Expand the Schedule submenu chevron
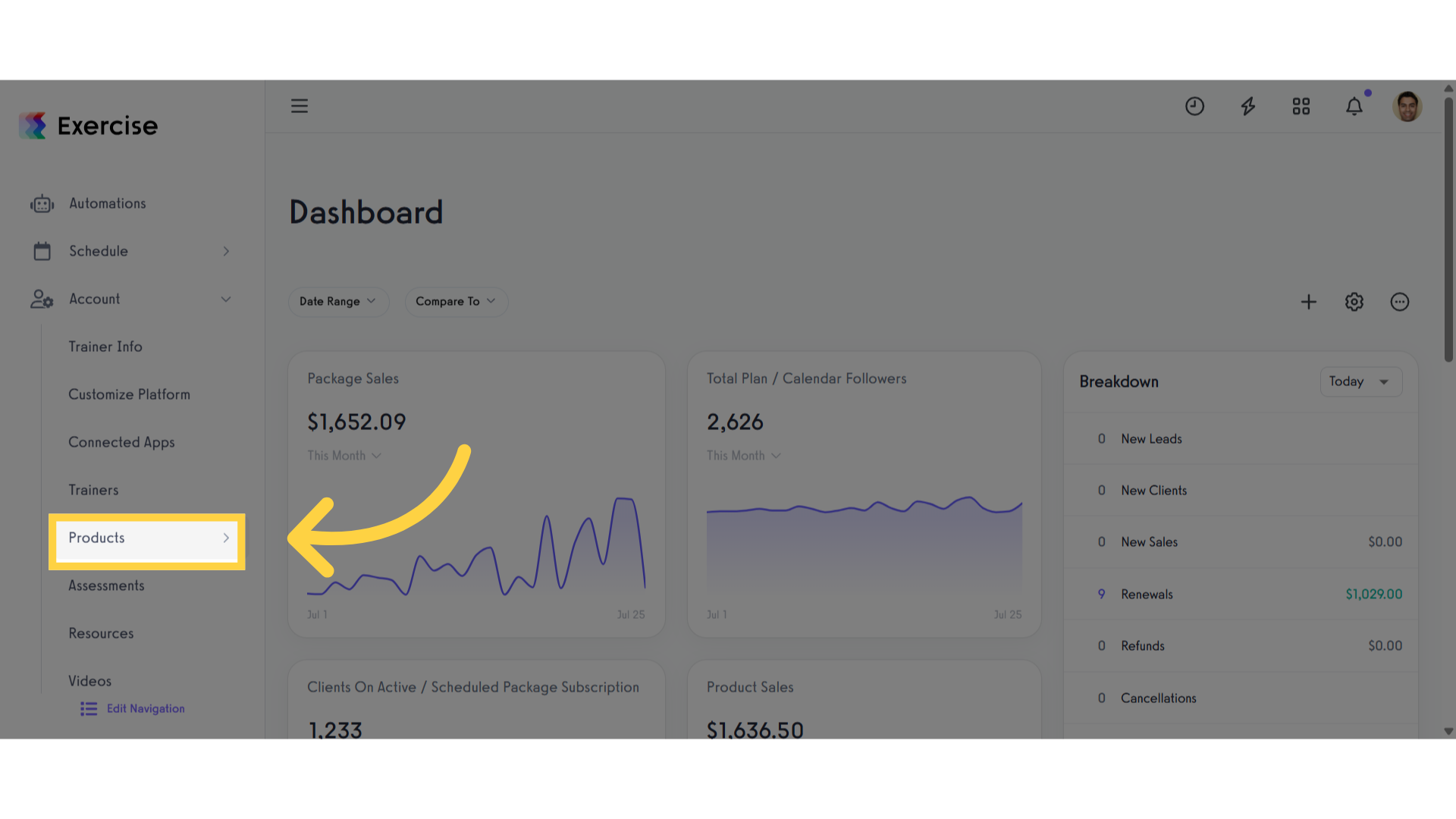This screenshot has width=1456, height=819. click(x=226, y=251)
